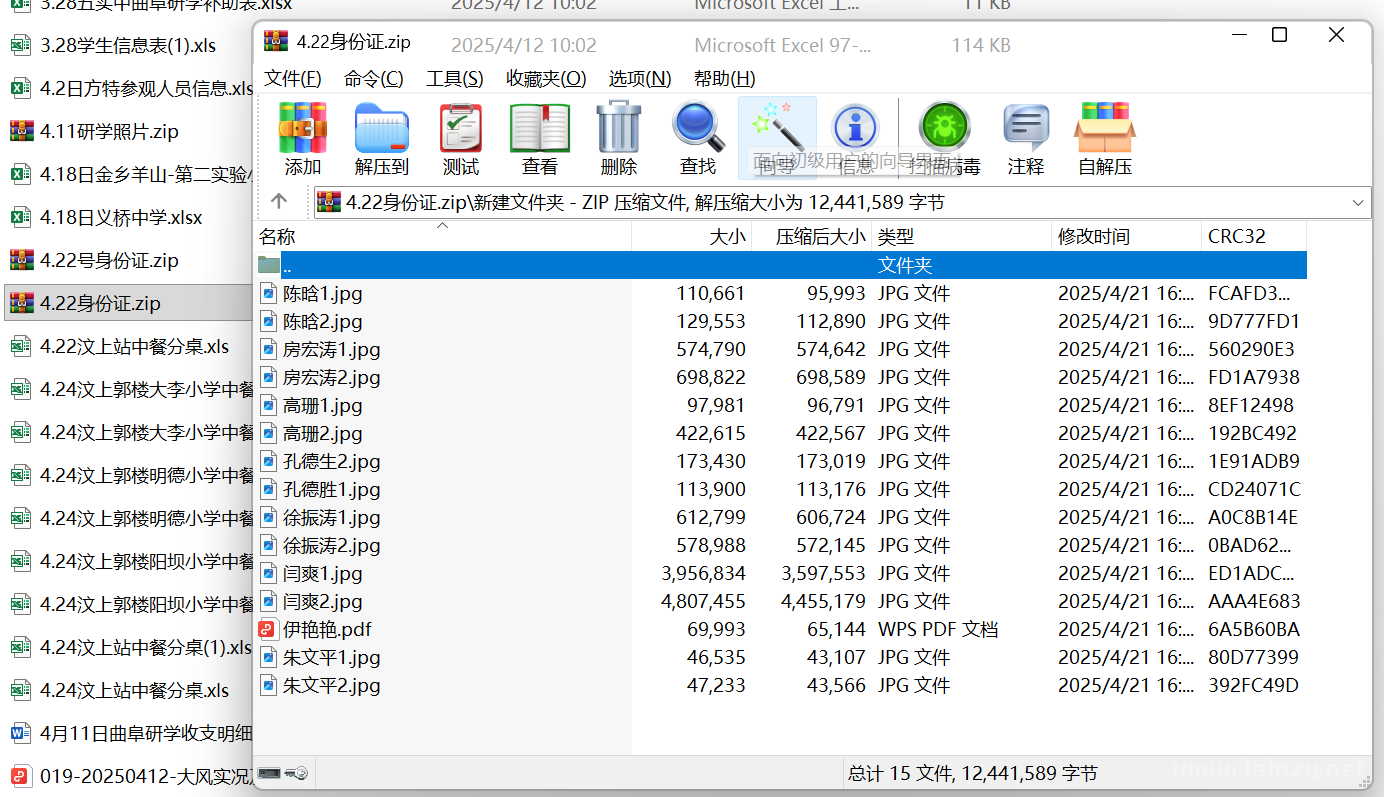Select 4.11研学照片.zip in background file list
1384x797 pixels.
click(x=108, y=131)
